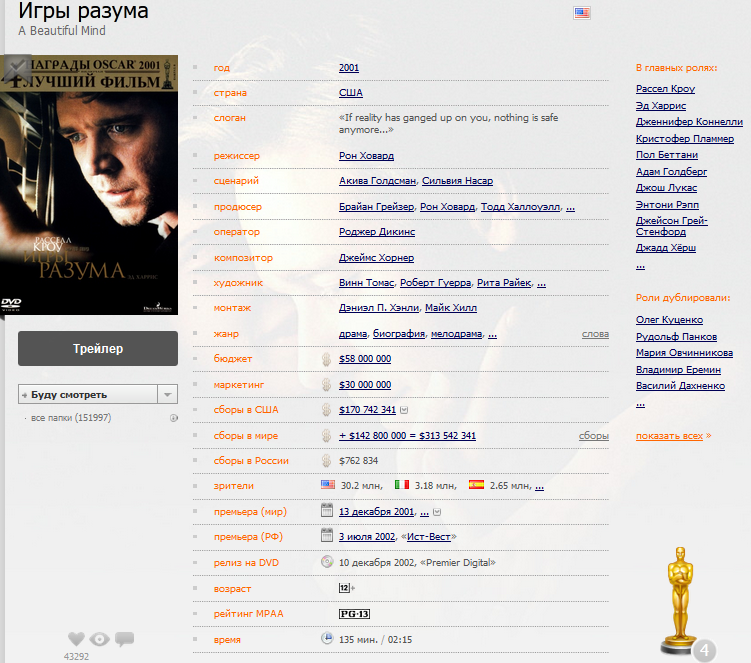Image resolution: width=751 pixels, height=663 pixels.
Task: Click the Буду смотреть button label
Action: (x=69, y=395)
